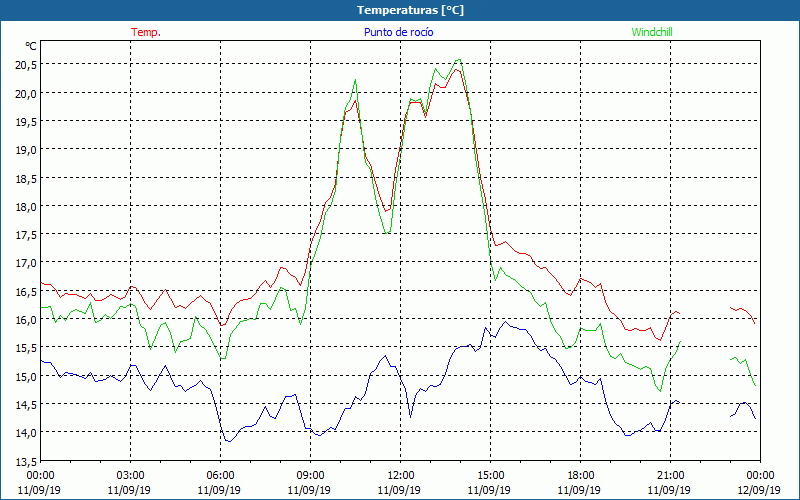Click the 11/09/19 date under 21:00
Image resolution: width=800 pixels, height=500 pixels.
click(x=669, y=490)
